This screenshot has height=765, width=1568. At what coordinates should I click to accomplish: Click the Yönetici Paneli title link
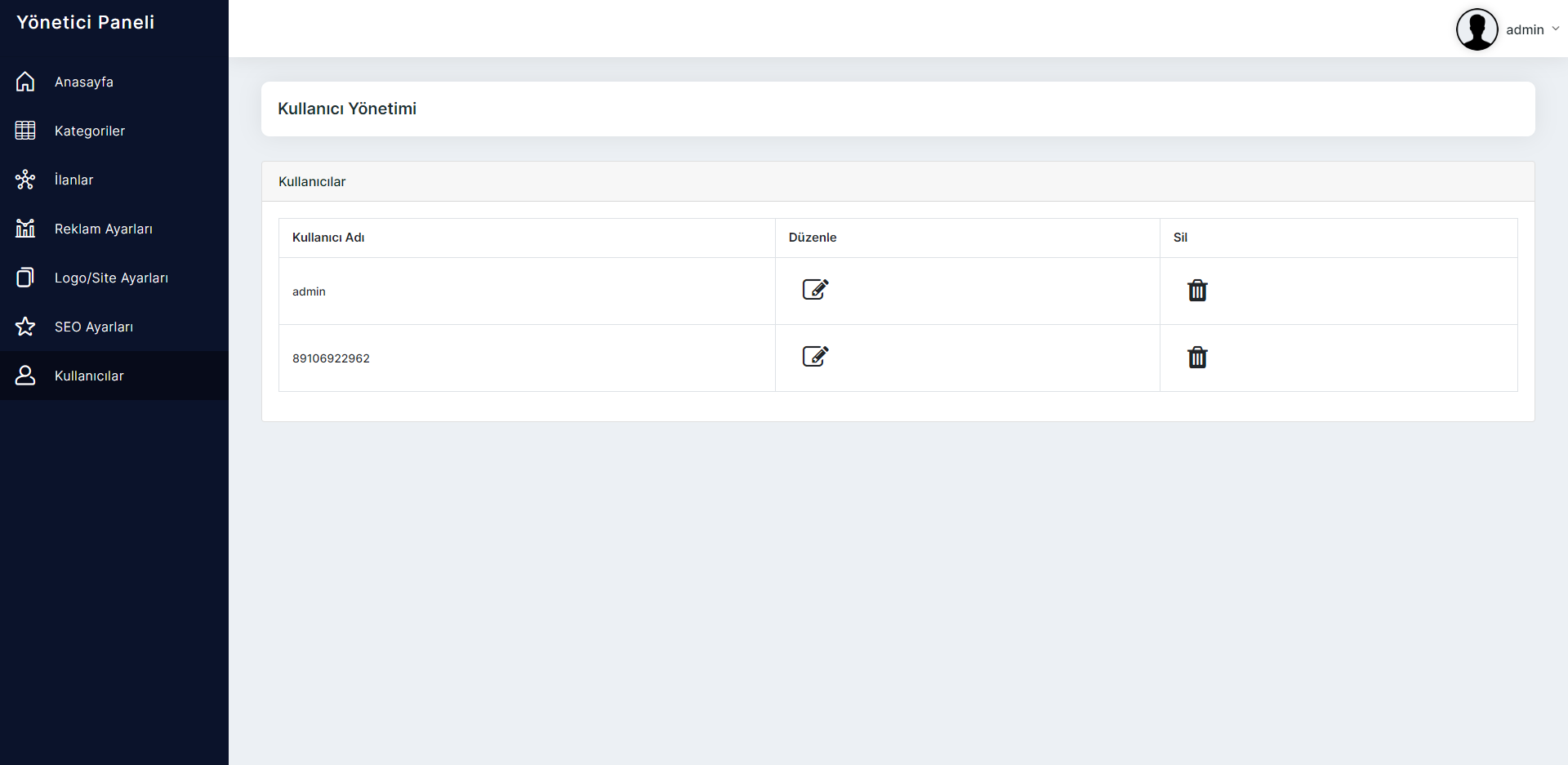(x=86, y=22)
